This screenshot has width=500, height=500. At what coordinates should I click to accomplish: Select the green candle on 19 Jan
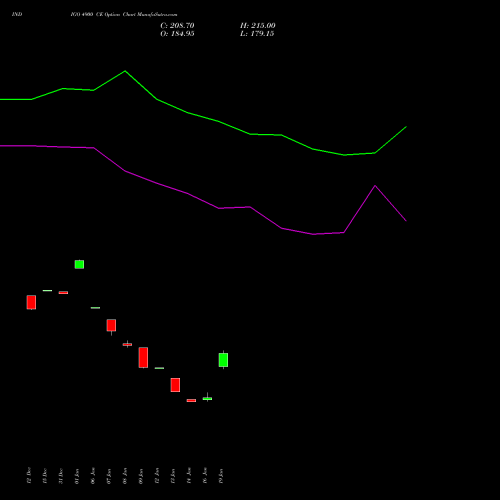coord(223,360)
